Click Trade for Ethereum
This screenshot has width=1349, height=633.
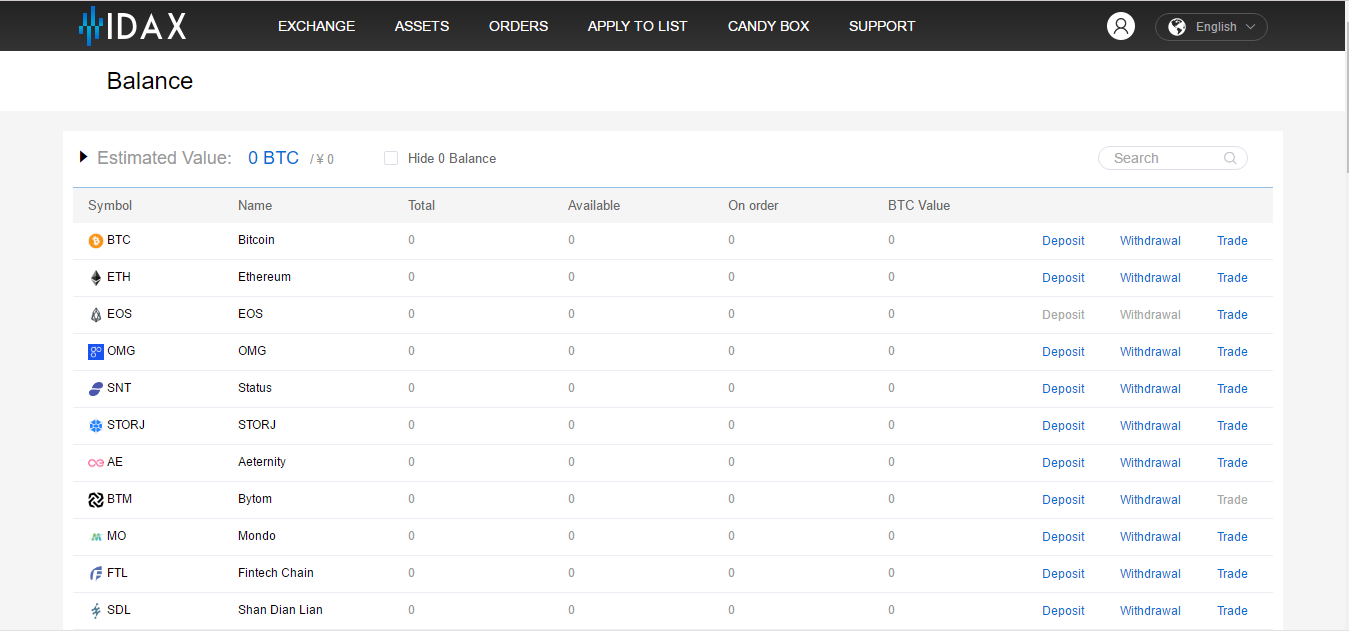[x=1232, y=278]
